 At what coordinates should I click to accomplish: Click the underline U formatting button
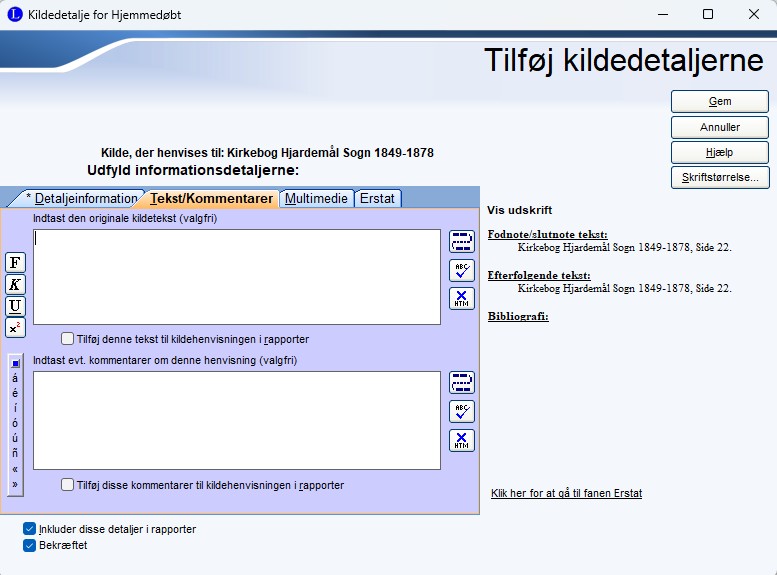click(15, 306)
